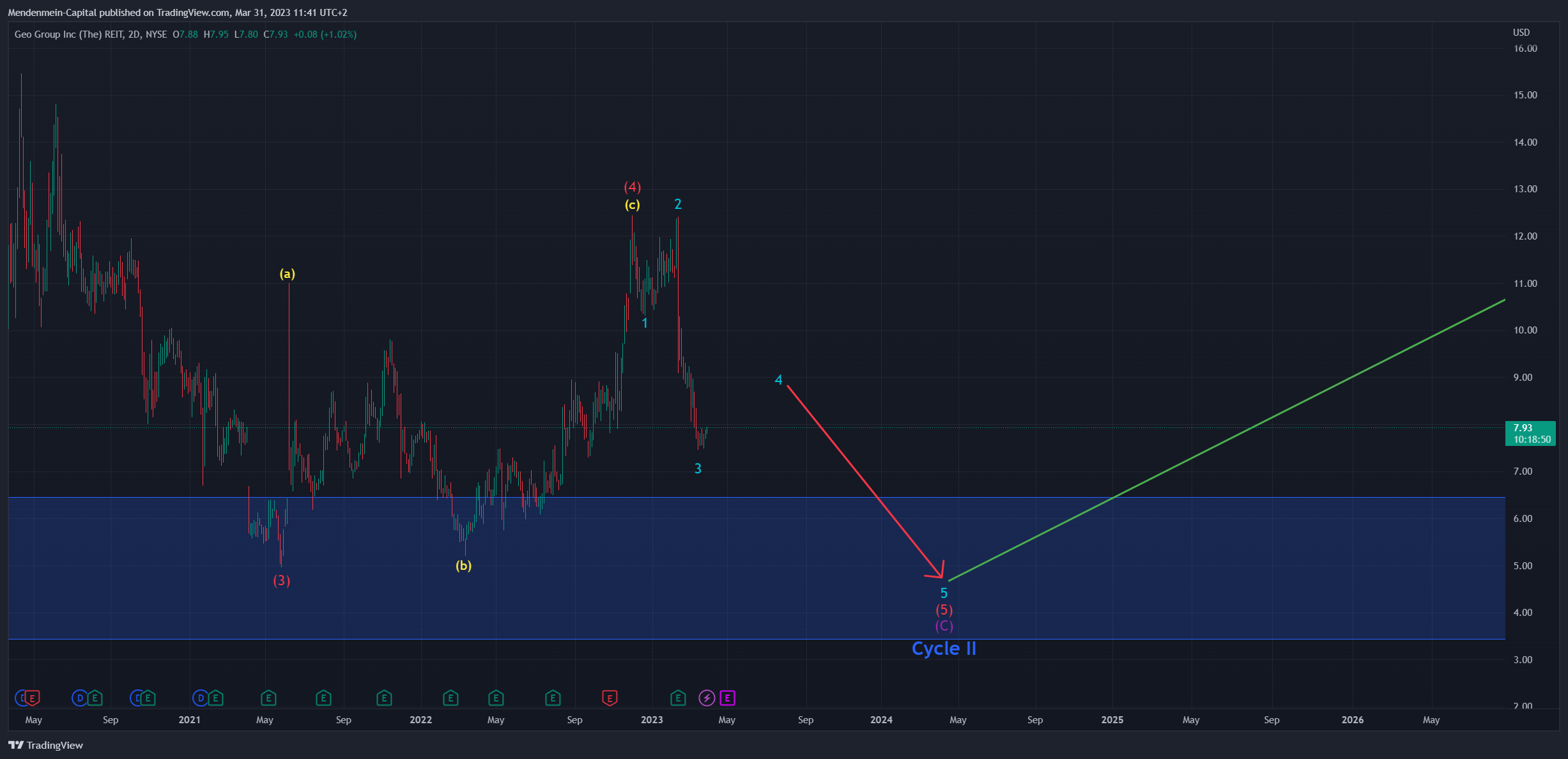The height and width of the screenshot is (759, 1568).
Task: Click the 'C7.93' close value in legend
Action: click(276, 34)
